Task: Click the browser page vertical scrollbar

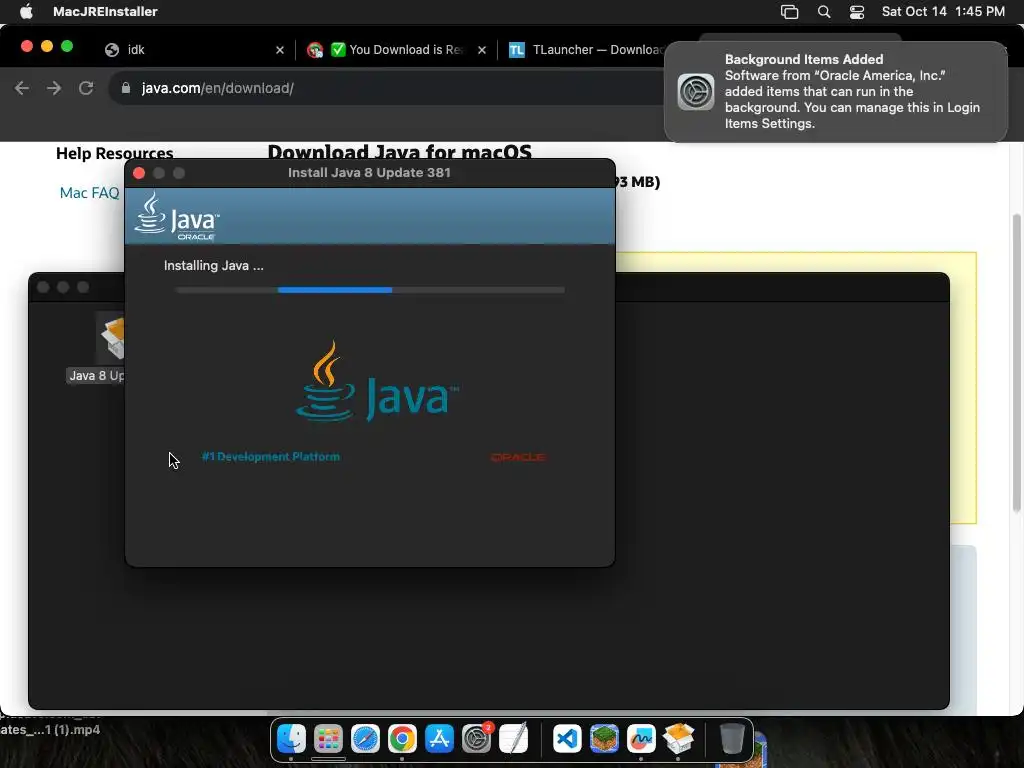Action: click(1017, 362)
